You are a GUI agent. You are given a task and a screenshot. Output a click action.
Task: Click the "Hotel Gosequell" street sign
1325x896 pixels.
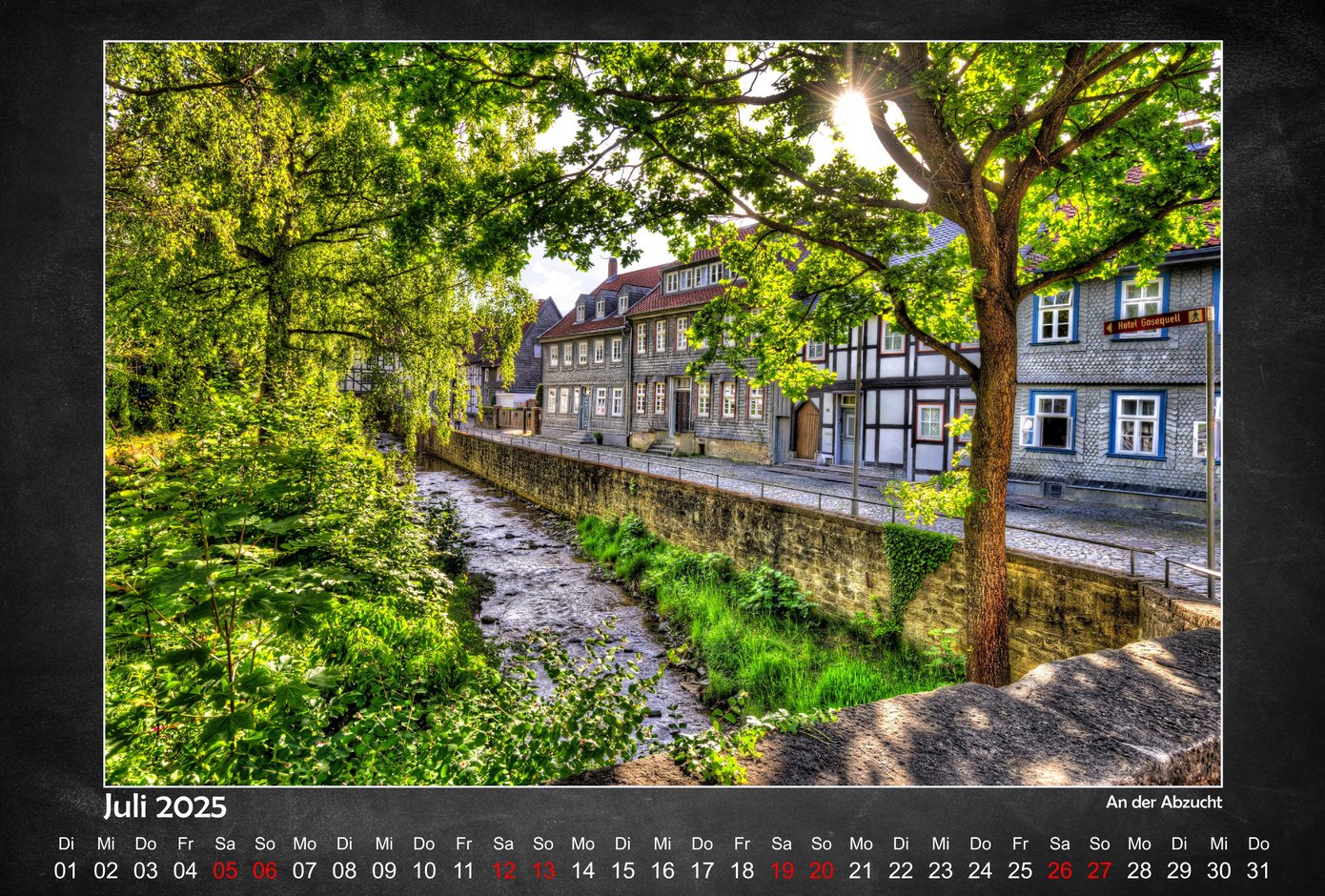coord(1156,320)
